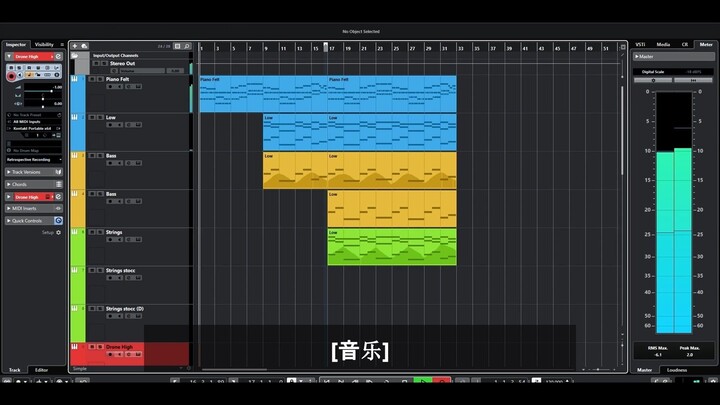Expand the Quick Controls section

click(9, 221)
